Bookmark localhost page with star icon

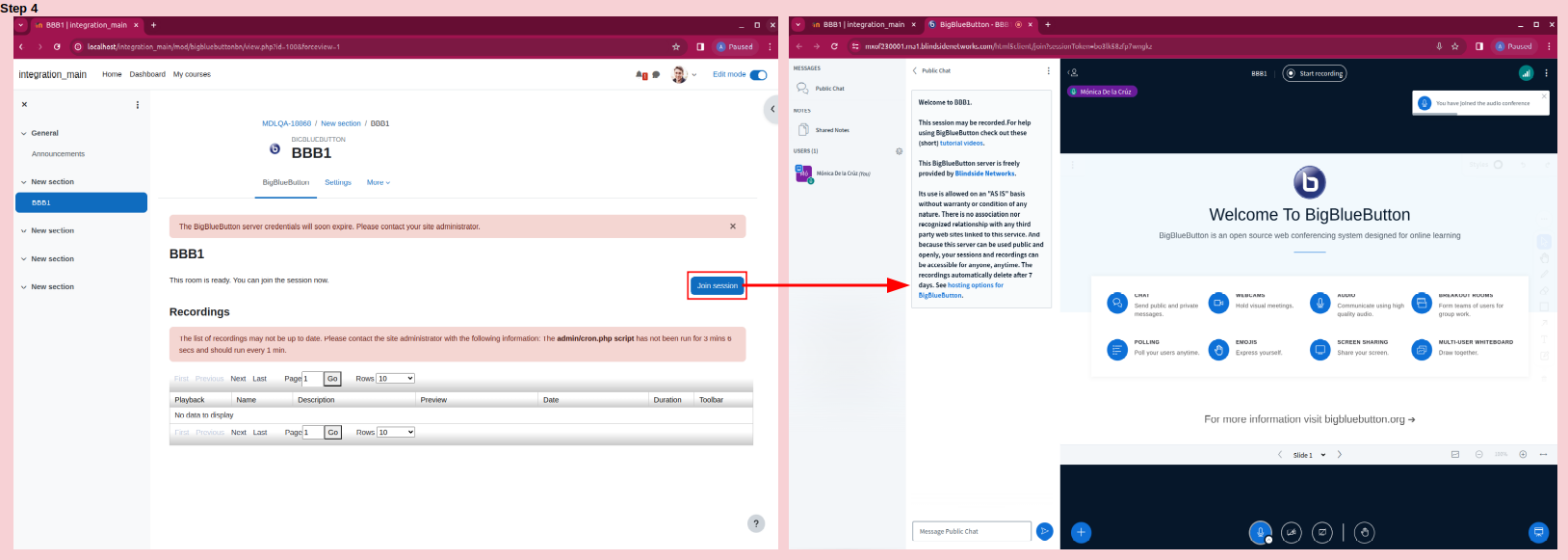(676, 46)
